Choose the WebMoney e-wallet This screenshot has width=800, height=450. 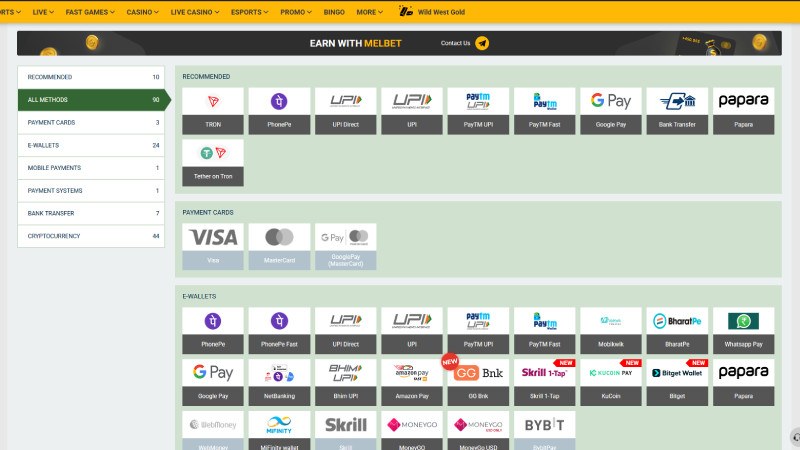[x=213, y=430]
